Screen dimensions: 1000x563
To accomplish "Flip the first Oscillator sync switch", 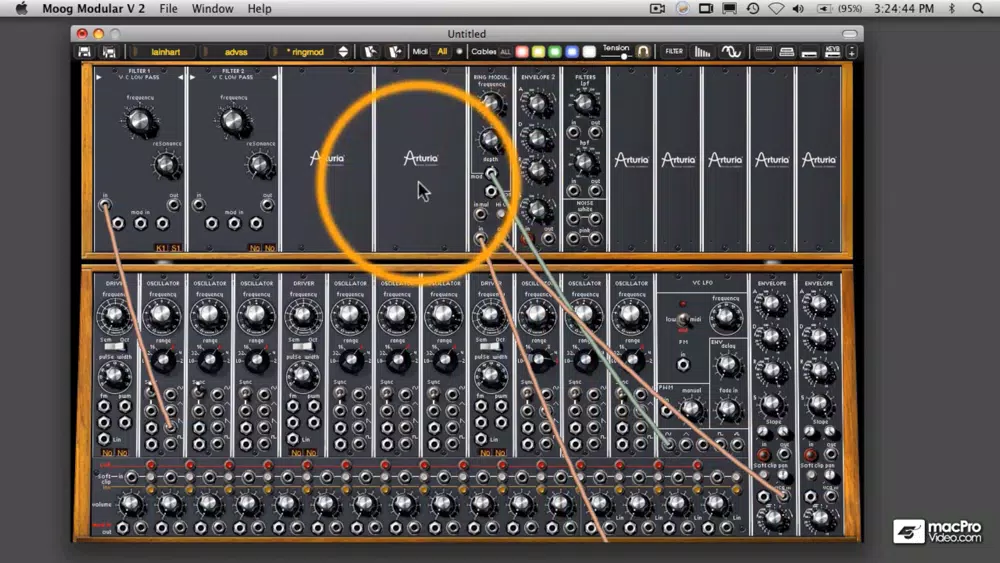I will coord(151,391).
